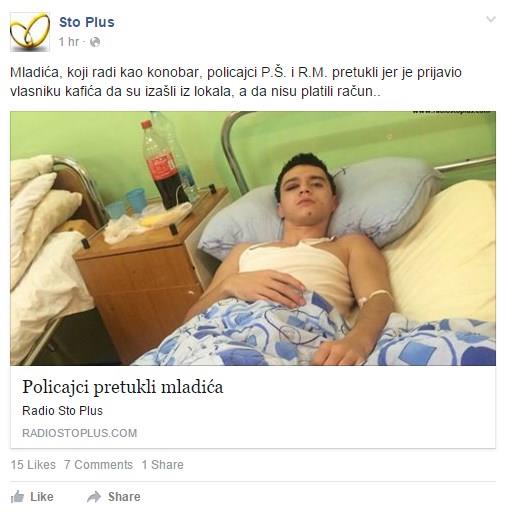Open the 1 hr post timestamp
The height and width of the screenshot is (512, 507).
(x=69, y=42)
